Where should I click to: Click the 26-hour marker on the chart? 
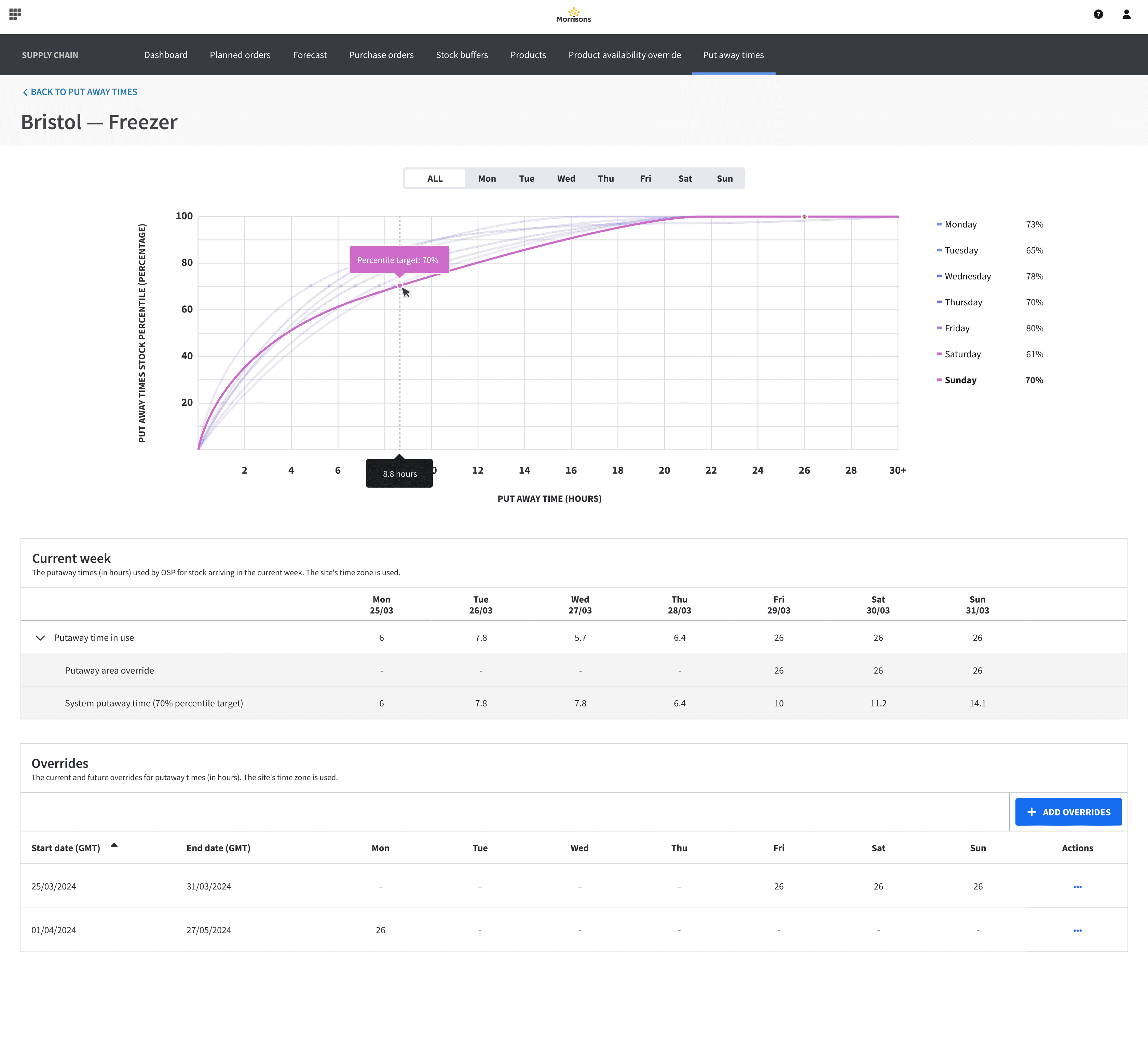[804, 217]
